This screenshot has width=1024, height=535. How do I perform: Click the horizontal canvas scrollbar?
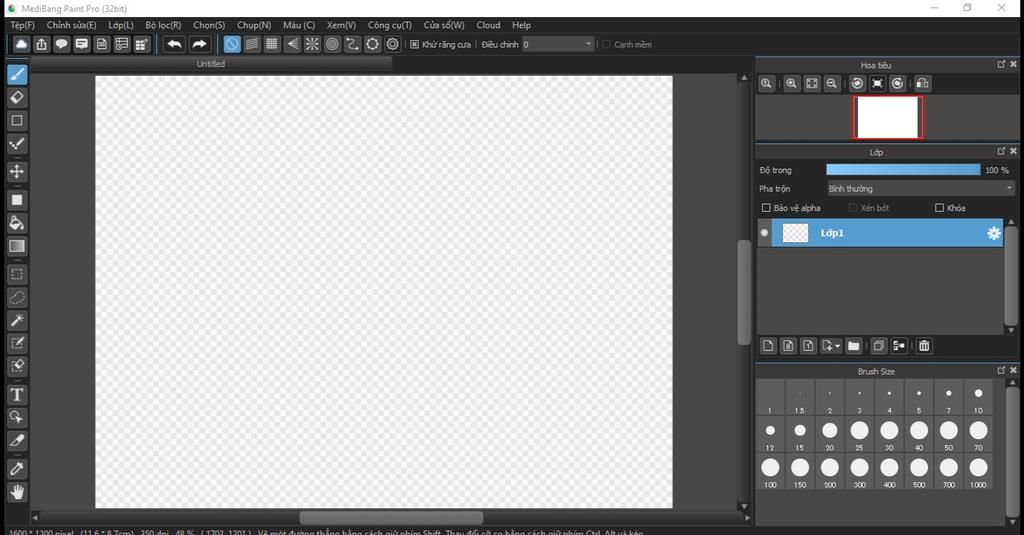(391, 517)
